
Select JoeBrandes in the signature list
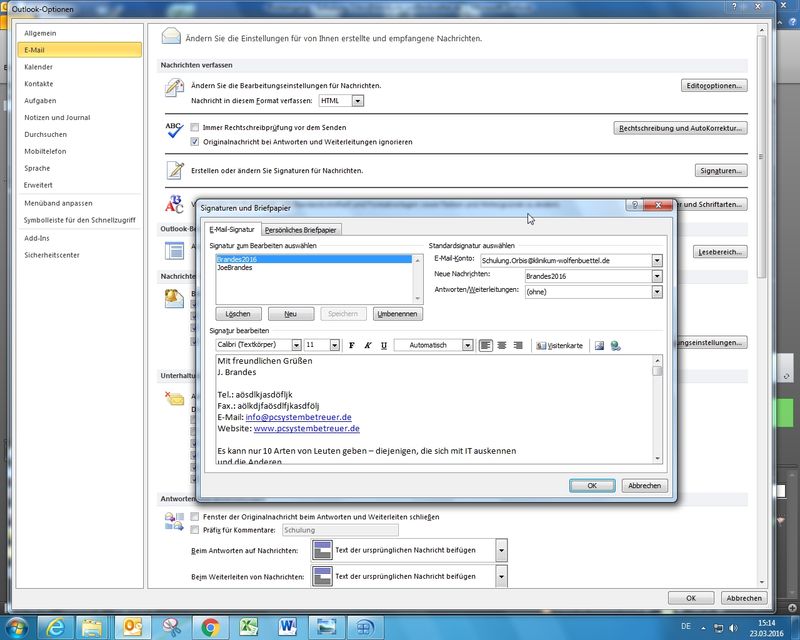click(235, 268)
